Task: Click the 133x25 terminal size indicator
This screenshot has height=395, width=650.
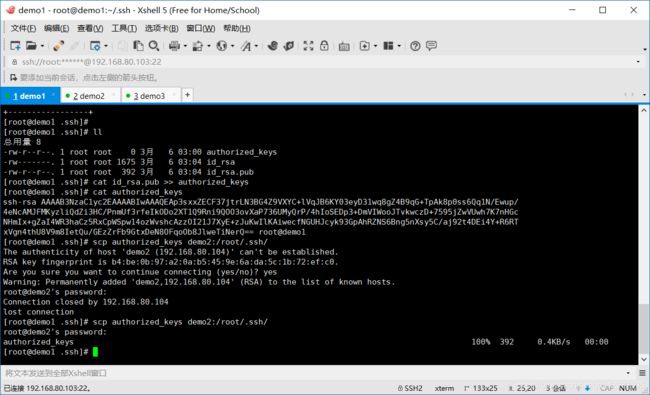Action: coord(480,388)
